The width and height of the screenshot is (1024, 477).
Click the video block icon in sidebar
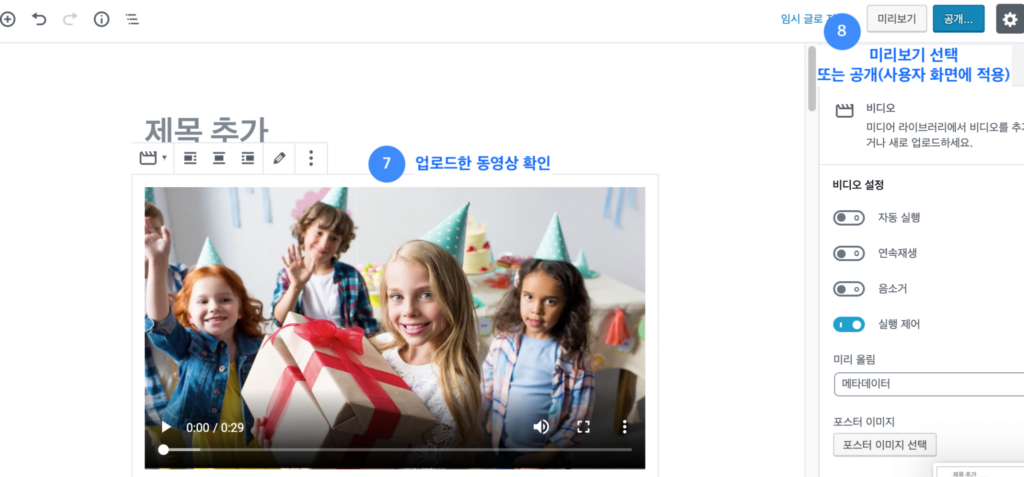click(844, 110)
